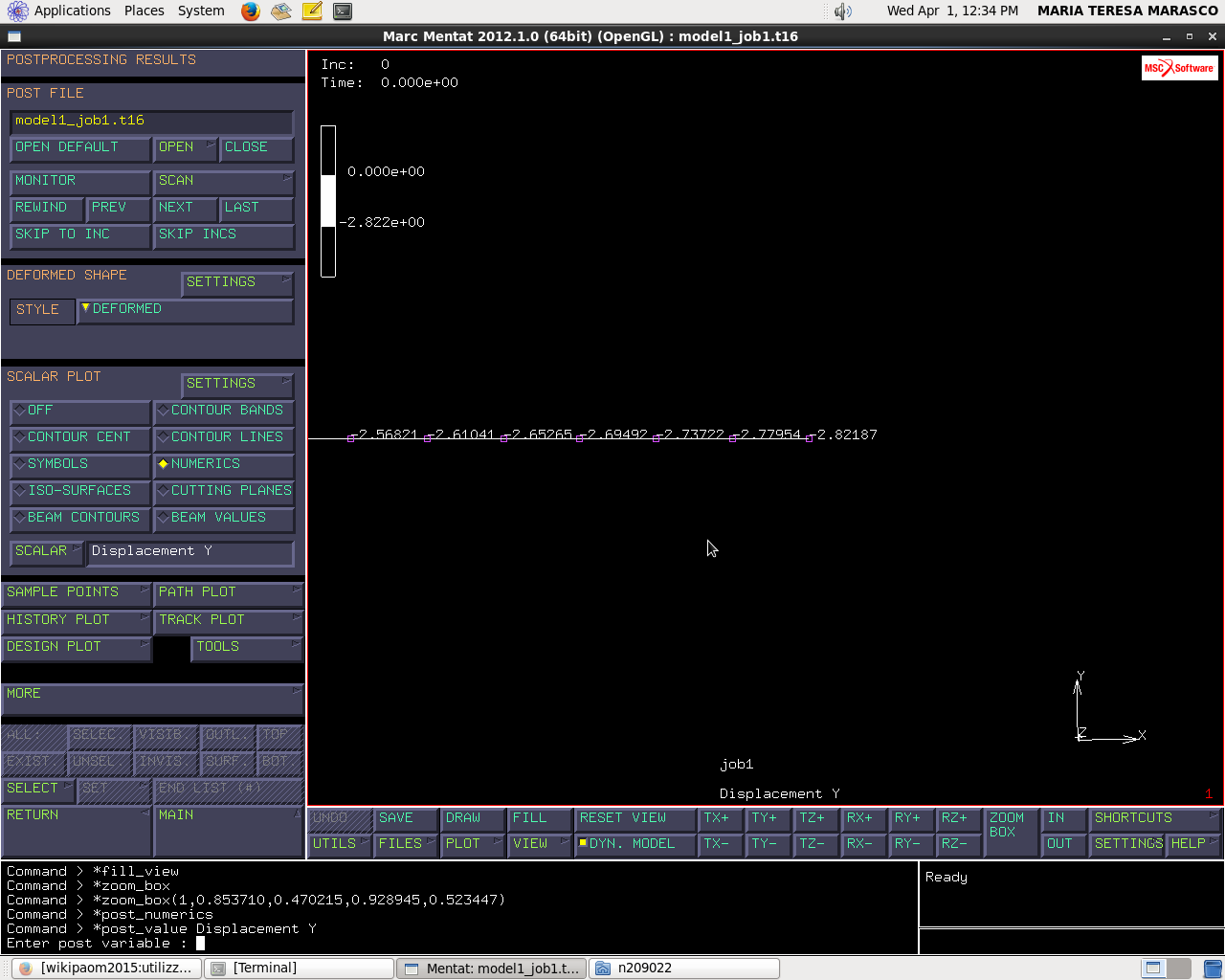Image resolution: width=1225 pixels, height=980 pixels.
Task: Click the command prompt input line
Action: coord(459,944)
